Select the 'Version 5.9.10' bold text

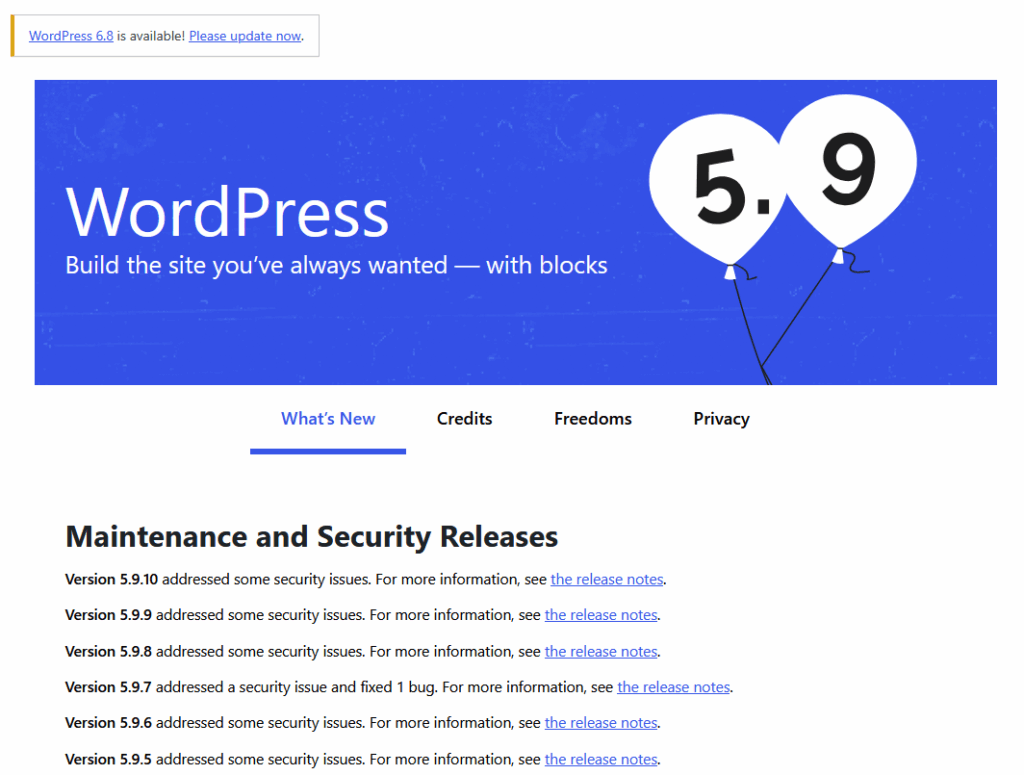(x=112, y=579)
